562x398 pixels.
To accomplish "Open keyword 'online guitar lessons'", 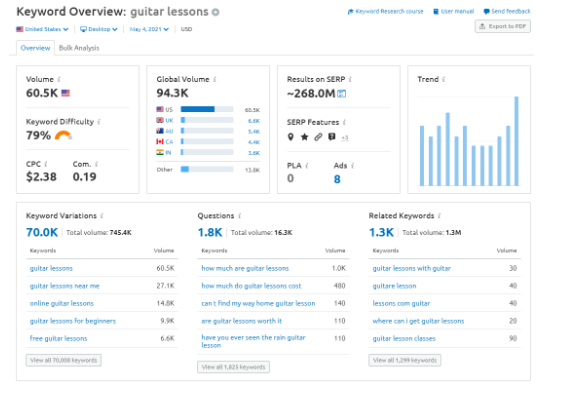I will [62, 304].
